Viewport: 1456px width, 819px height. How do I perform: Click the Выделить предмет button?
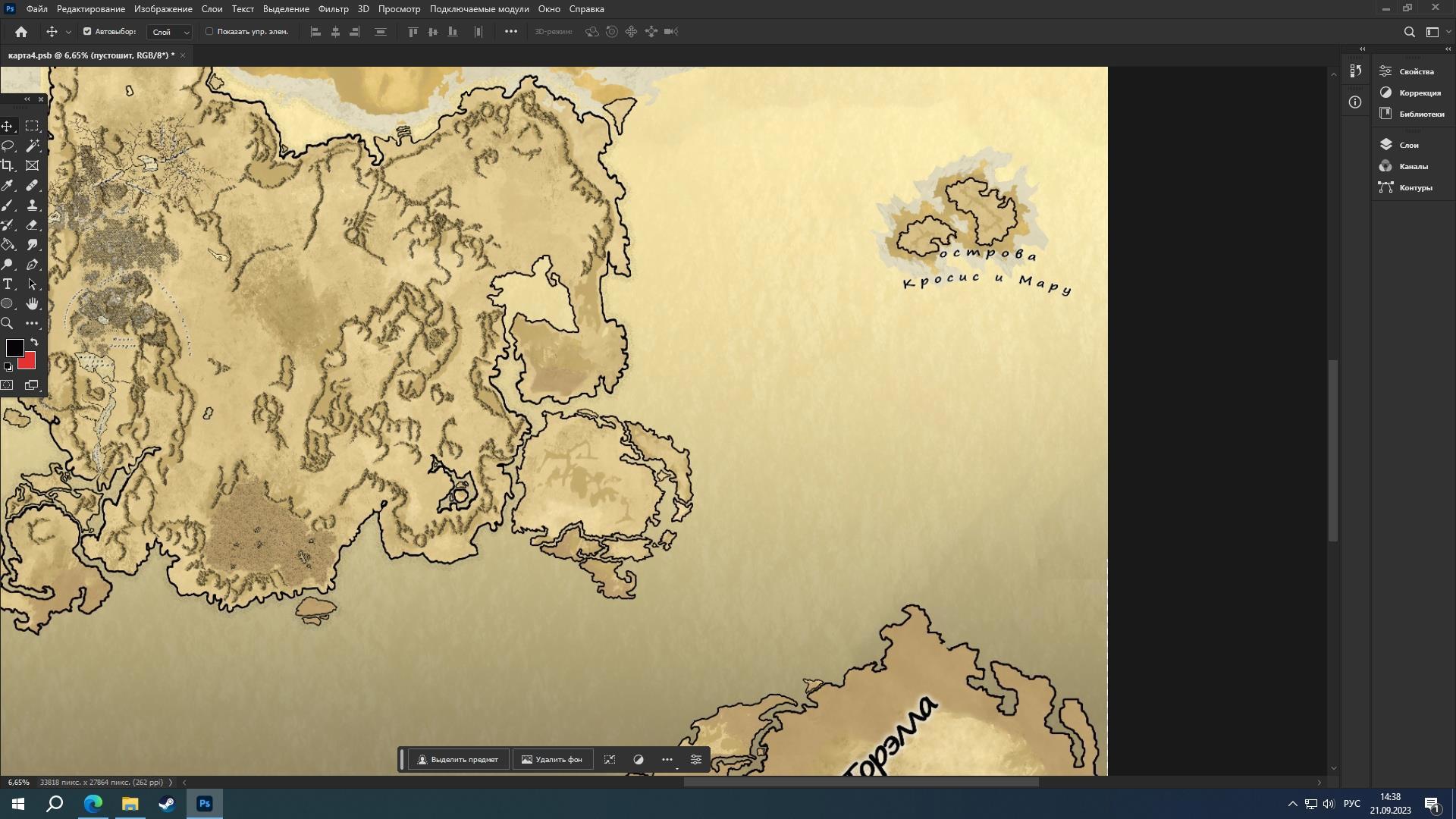pos(458,759)
